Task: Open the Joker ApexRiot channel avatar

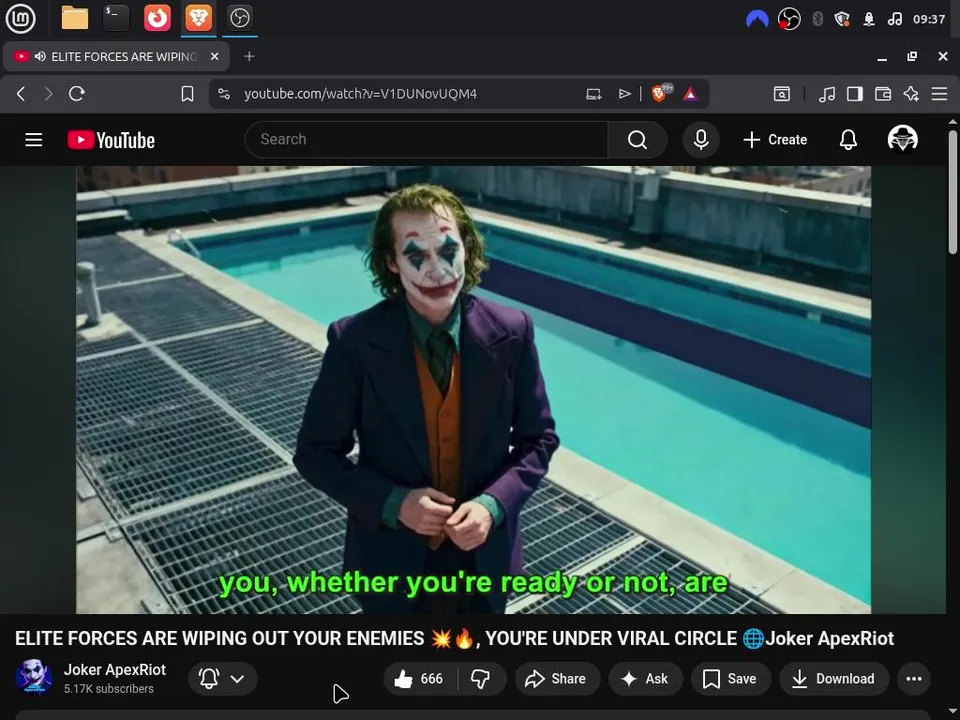Action: point(34,677)
